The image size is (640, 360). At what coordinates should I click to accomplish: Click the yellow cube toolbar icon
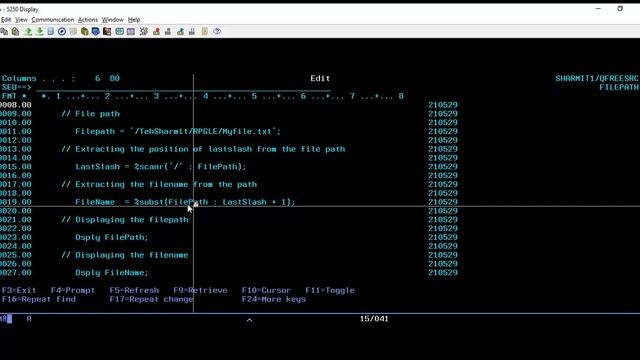84,31
